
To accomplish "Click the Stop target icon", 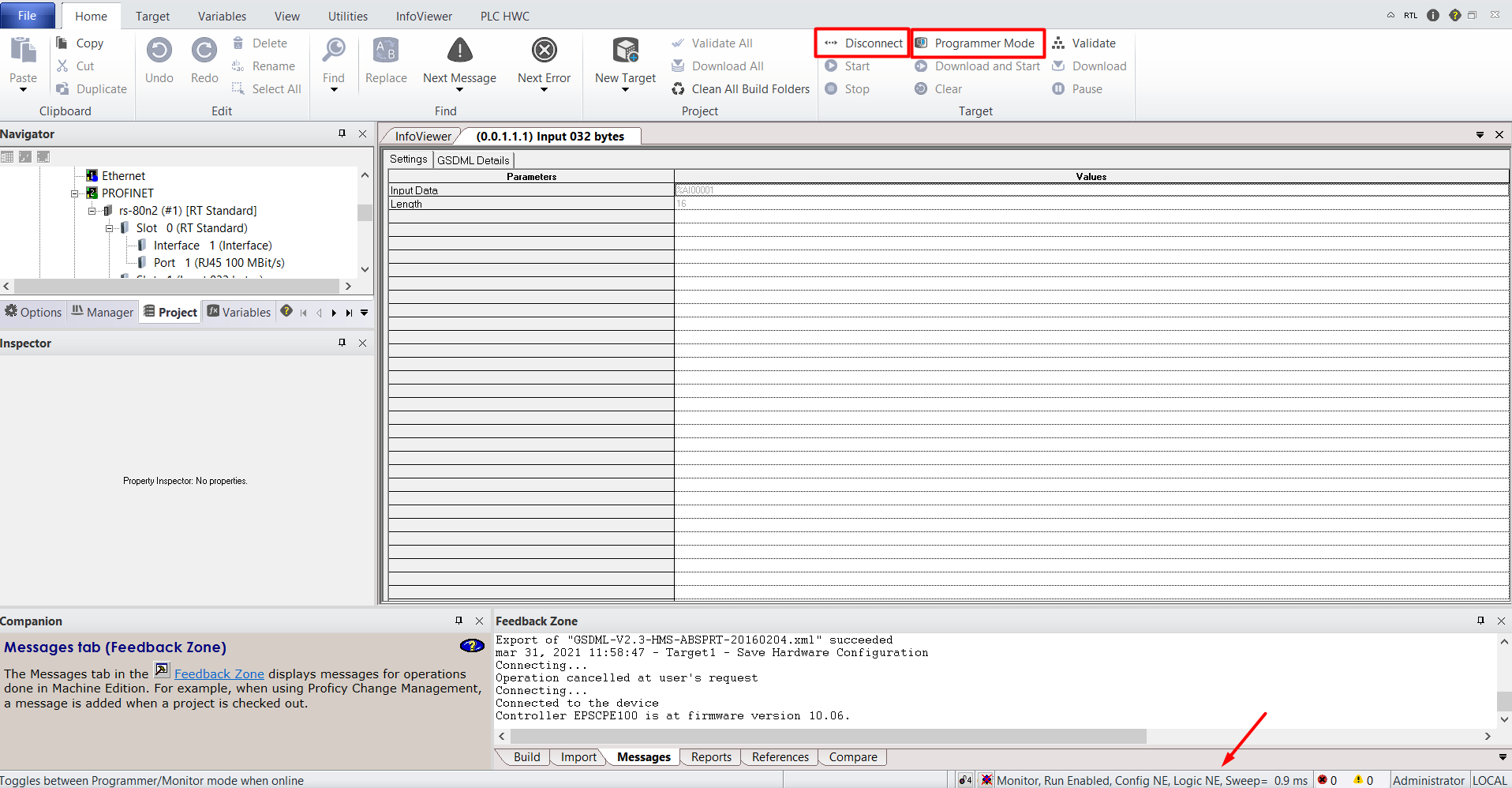I will tap(831, 88).
